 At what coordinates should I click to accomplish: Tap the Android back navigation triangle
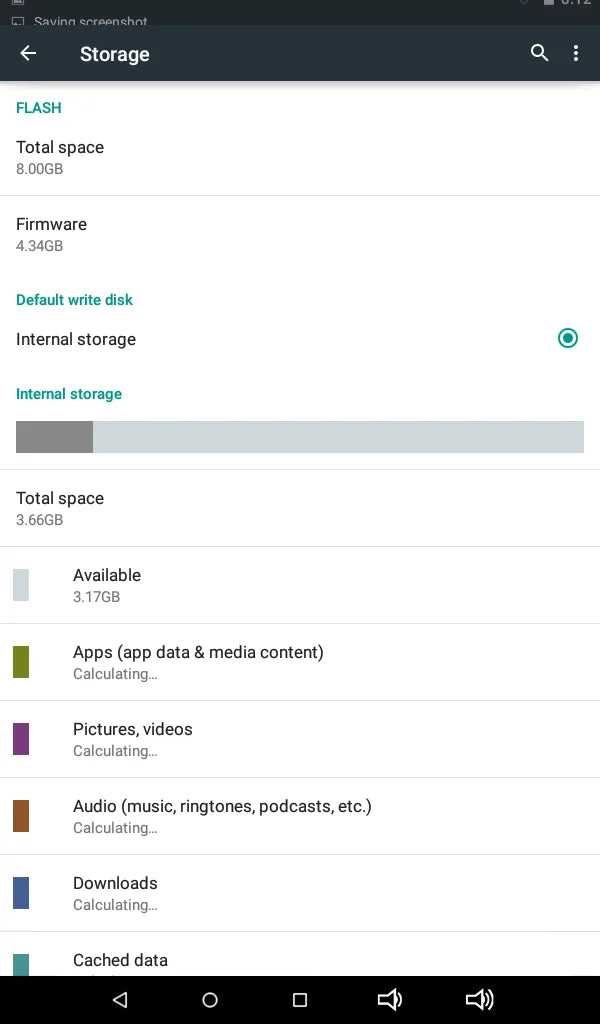click(x=120, y=999)
